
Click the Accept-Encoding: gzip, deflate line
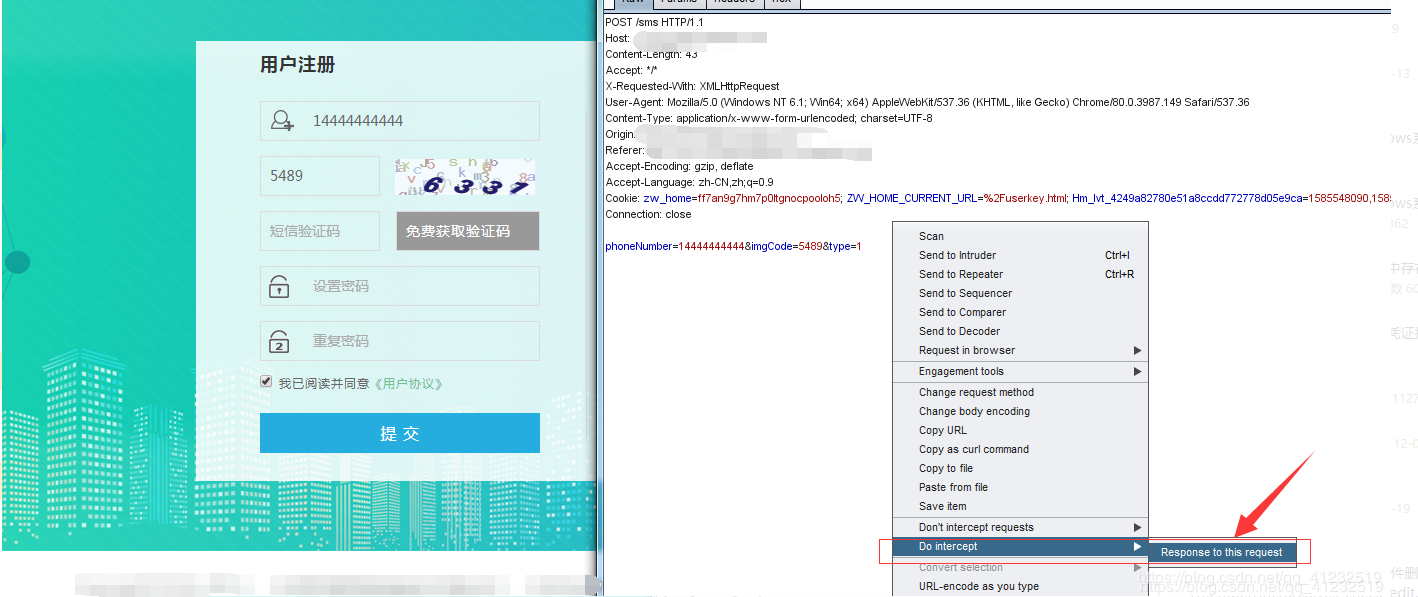[x=679, y=166]
